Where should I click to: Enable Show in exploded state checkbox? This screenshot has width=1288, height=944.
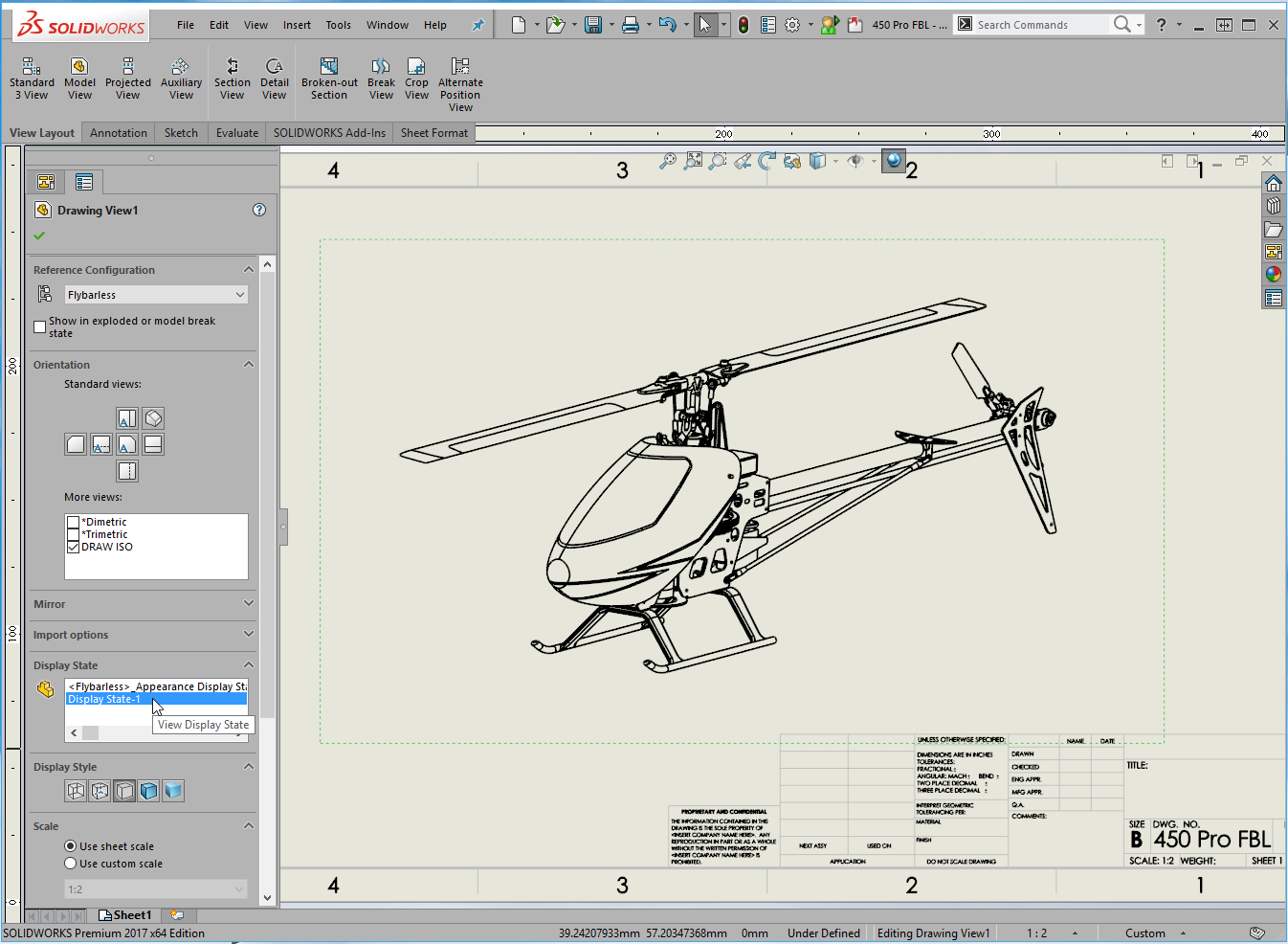point(40,327)
